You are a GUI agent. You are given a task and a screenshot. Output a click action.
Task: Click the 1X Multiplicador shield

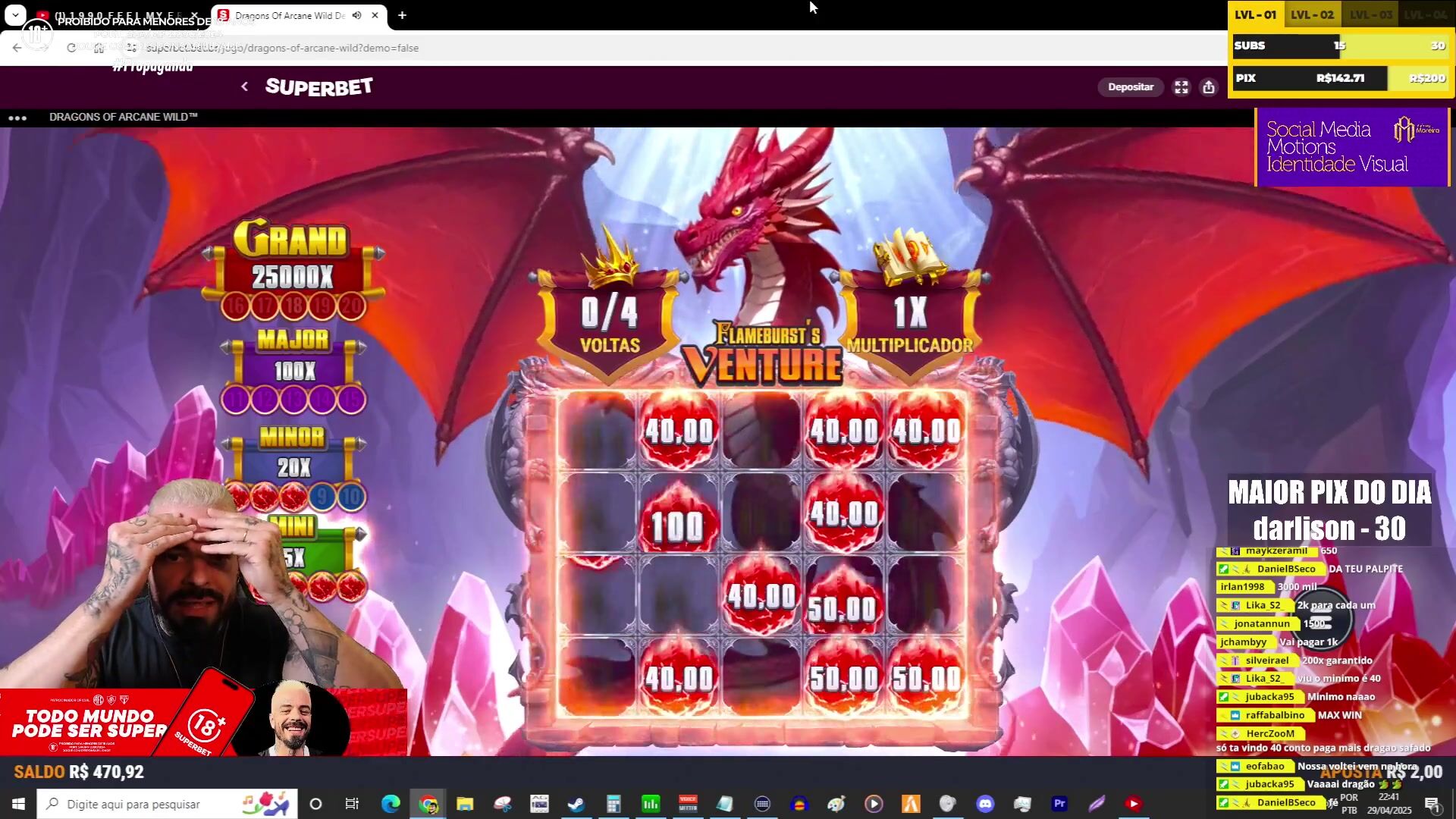[910, 326]
